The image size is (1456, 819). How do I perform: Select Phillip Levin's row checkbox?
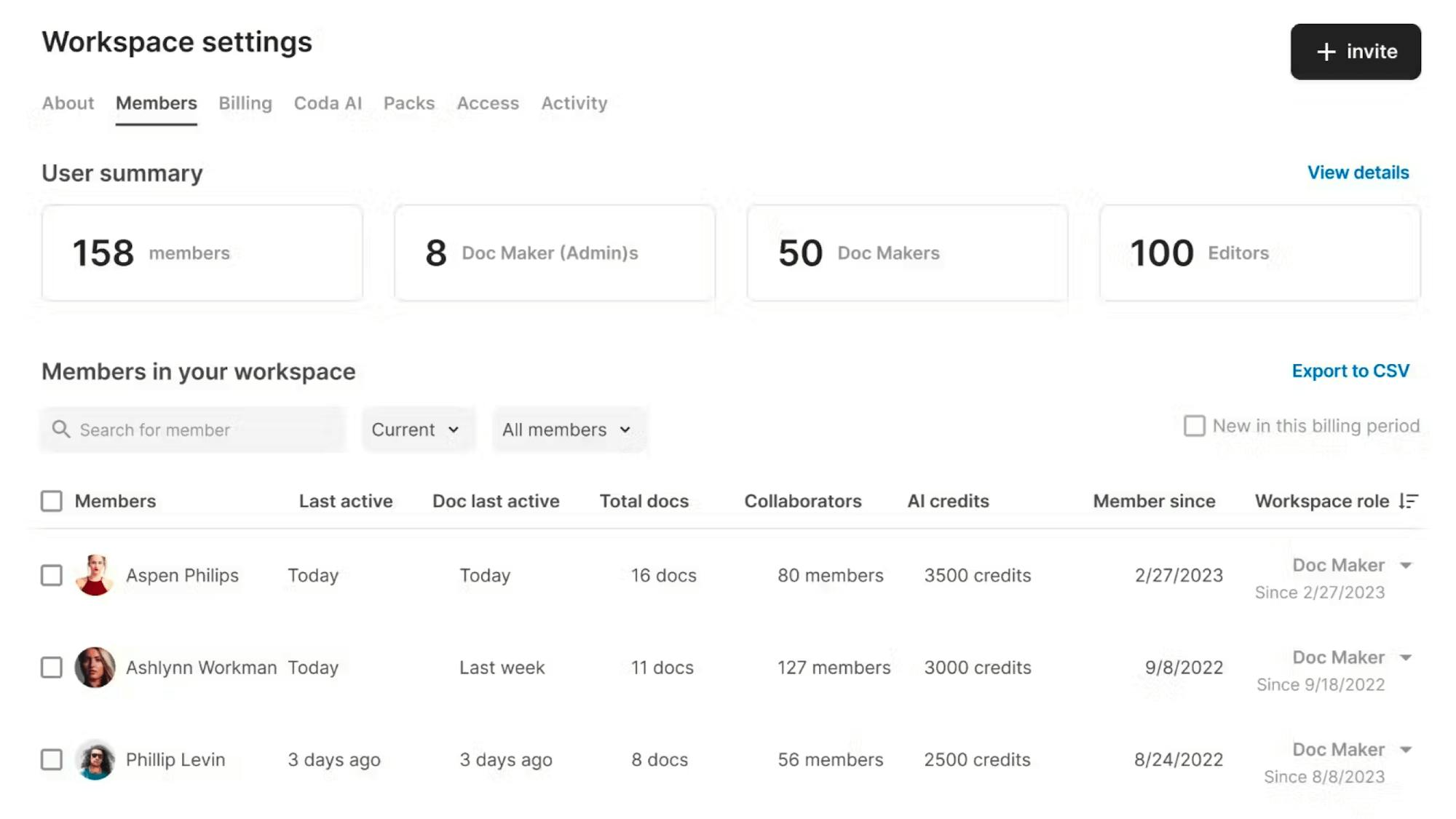52,759
